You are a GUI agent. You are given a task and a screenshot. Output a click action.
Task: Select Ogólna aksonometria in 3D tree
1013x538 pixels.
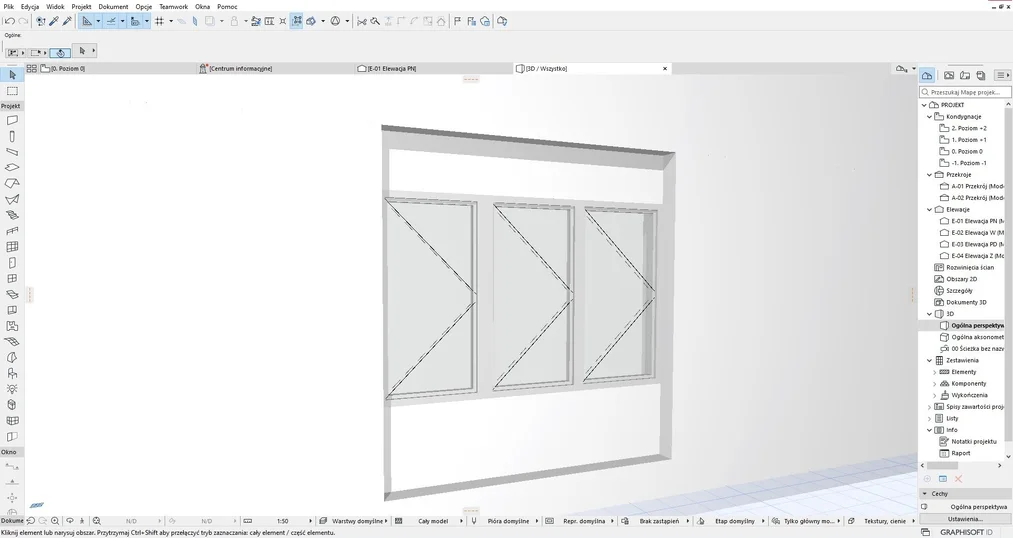pyautogui.click(x=972, y=338)
